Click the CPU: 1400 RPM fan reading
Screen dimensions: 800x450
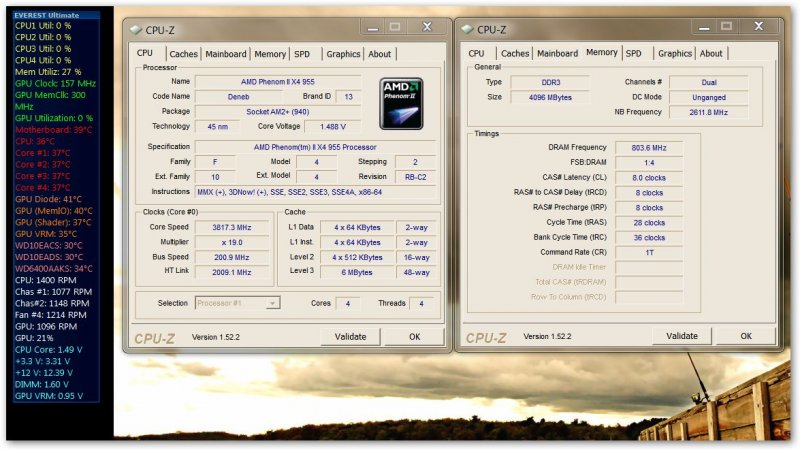[x=46, y=280]
